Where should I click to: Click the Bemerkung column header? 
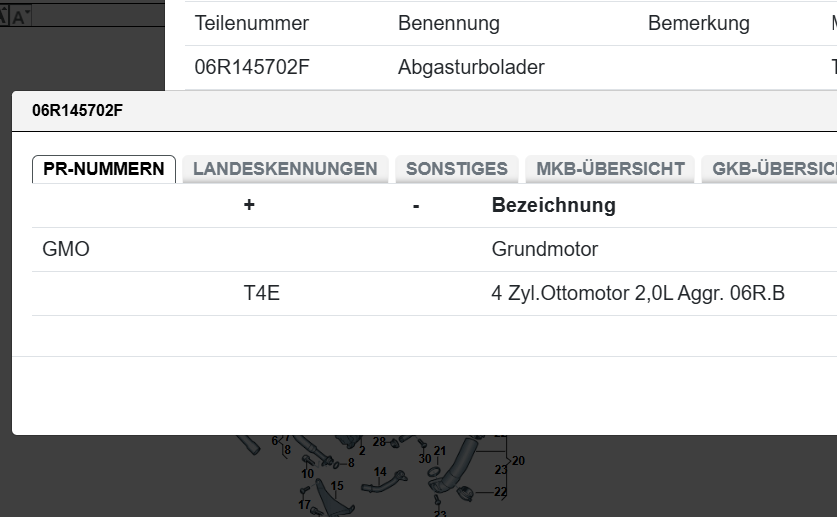[x=698, y=23]
